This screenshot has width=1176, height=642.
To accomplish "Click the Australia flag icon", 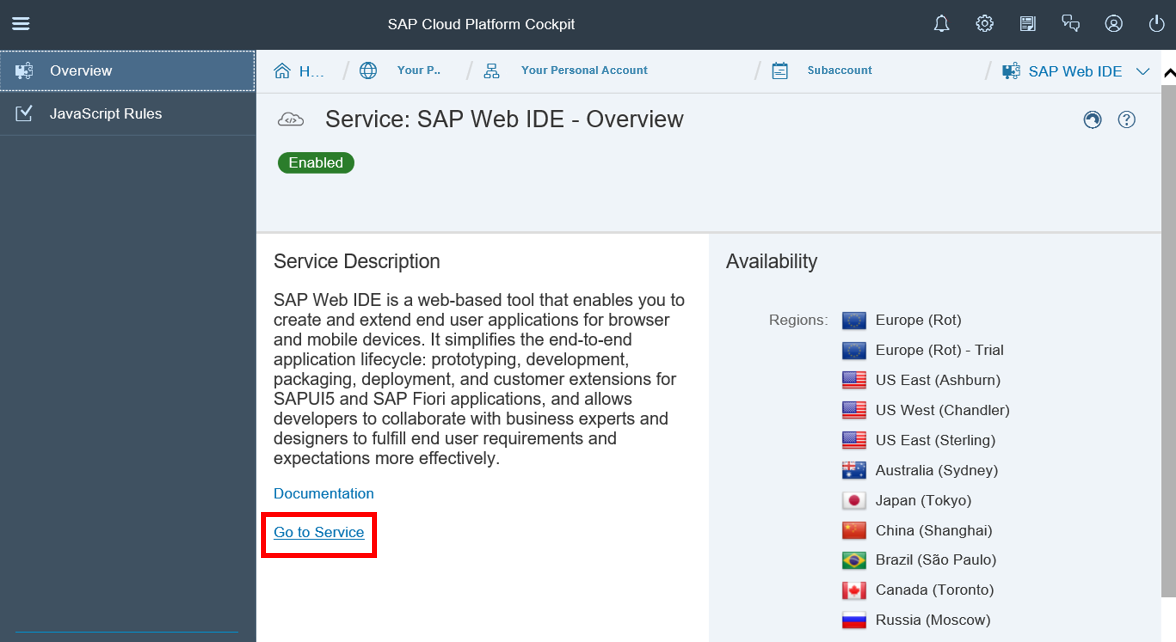I will (x=854, y=470).
